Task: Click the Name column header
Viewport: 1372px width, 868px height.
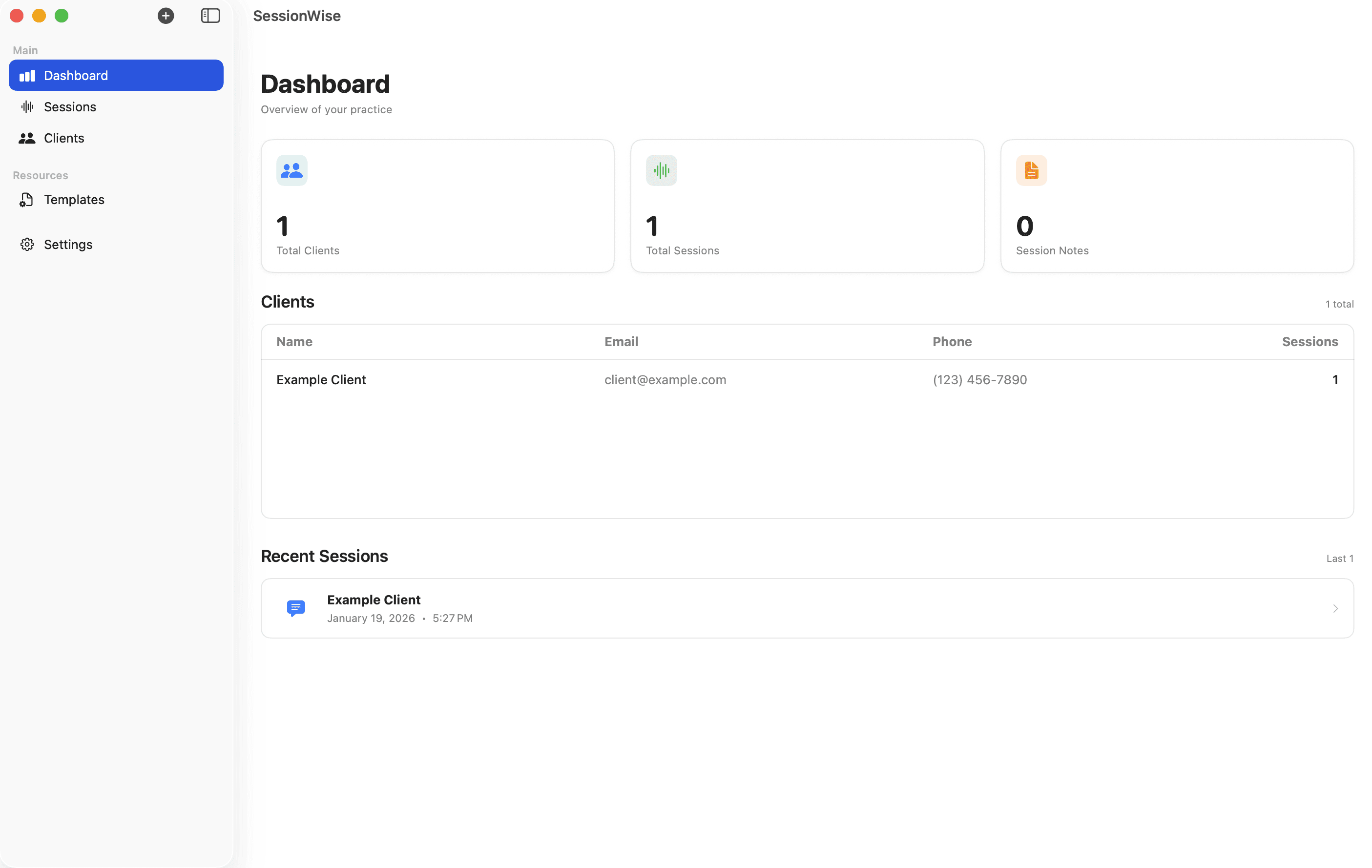Action: [x=294, y=341]
